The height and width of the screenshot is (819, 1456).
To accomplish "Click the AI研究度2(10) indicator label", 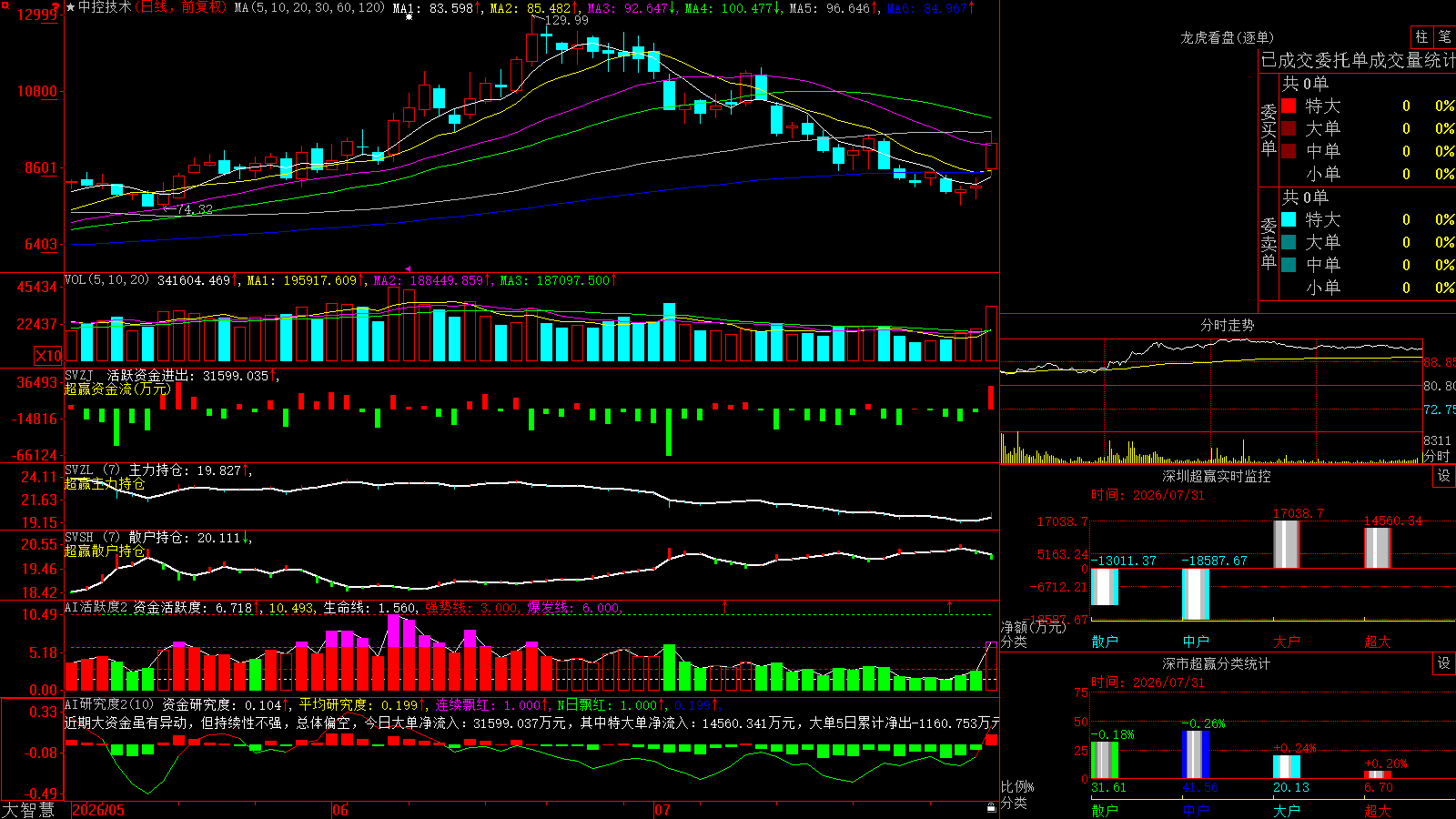I will 109,704.
